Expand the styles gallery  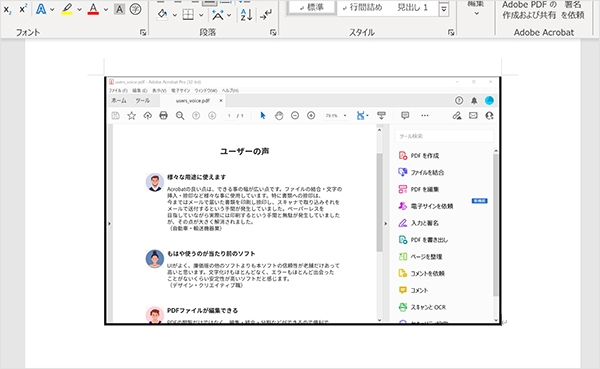[444, 9]
